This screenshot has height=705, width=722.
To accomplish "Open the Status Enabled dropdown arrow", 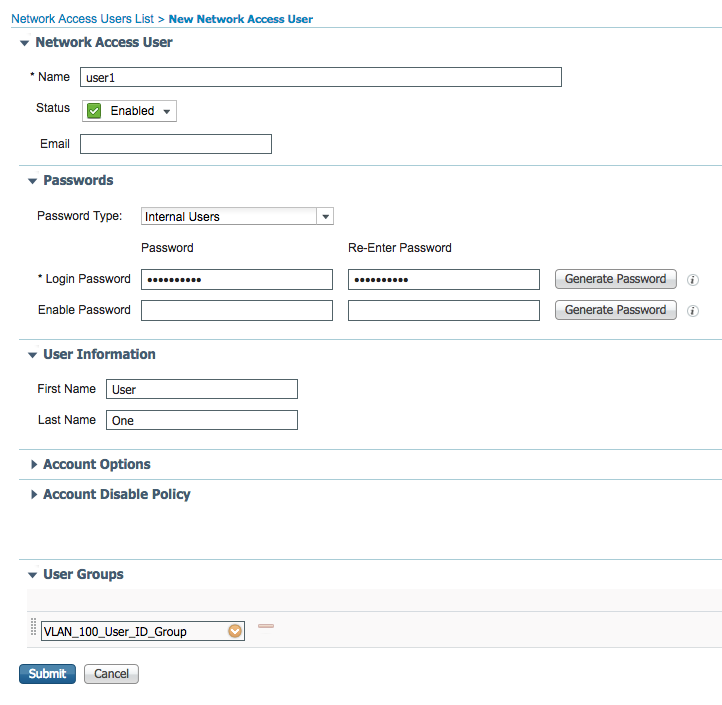I will click(x=166, y=111).
